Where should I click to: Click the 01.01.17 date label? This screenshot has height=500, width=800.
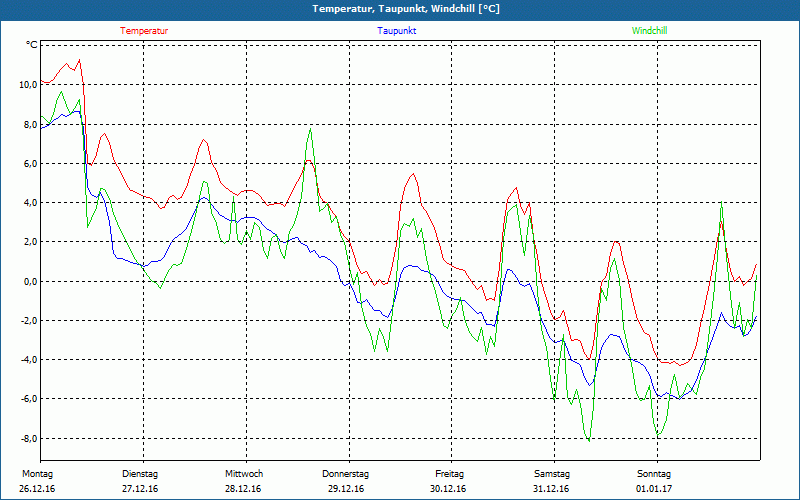coord(654,489)
